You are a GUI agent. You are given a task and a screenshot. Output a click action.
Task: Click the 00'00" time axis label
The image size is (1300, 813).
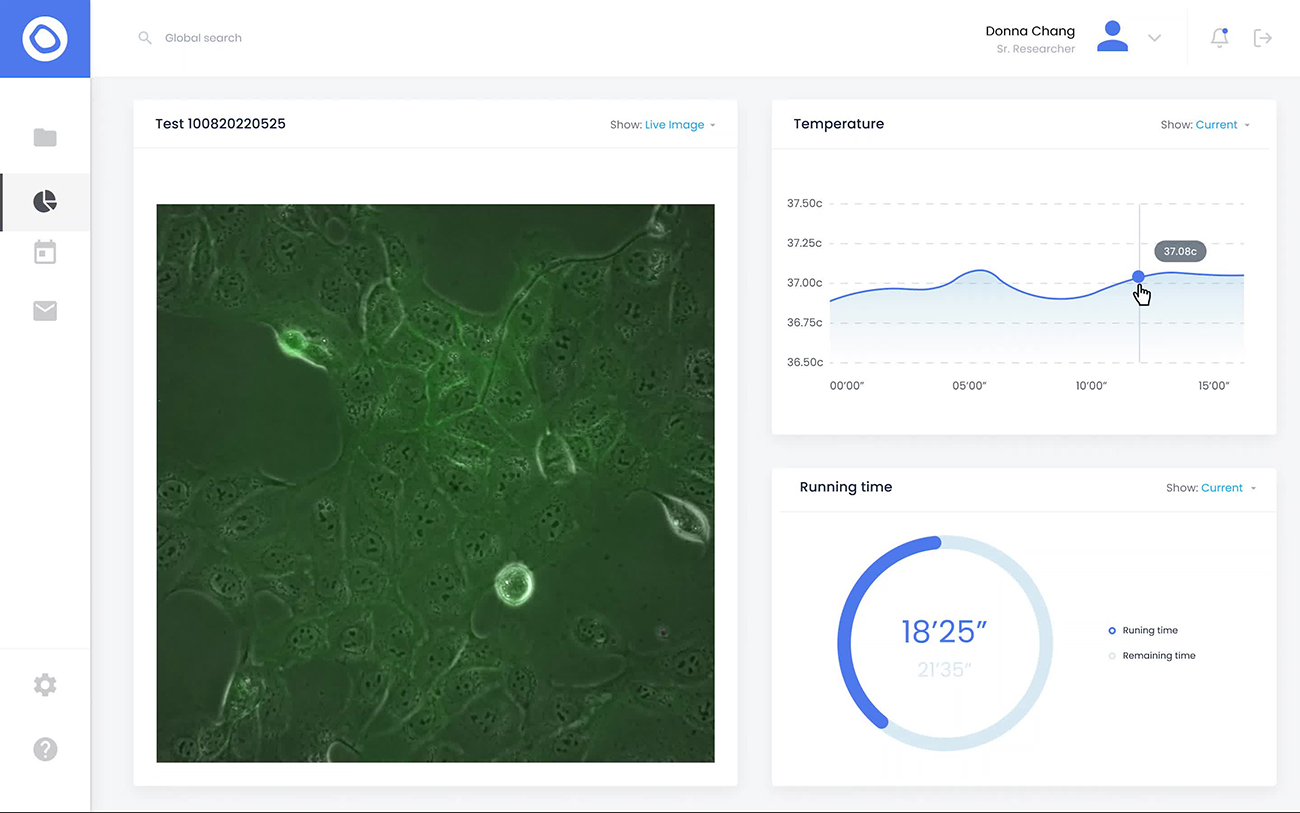[847, 386]
